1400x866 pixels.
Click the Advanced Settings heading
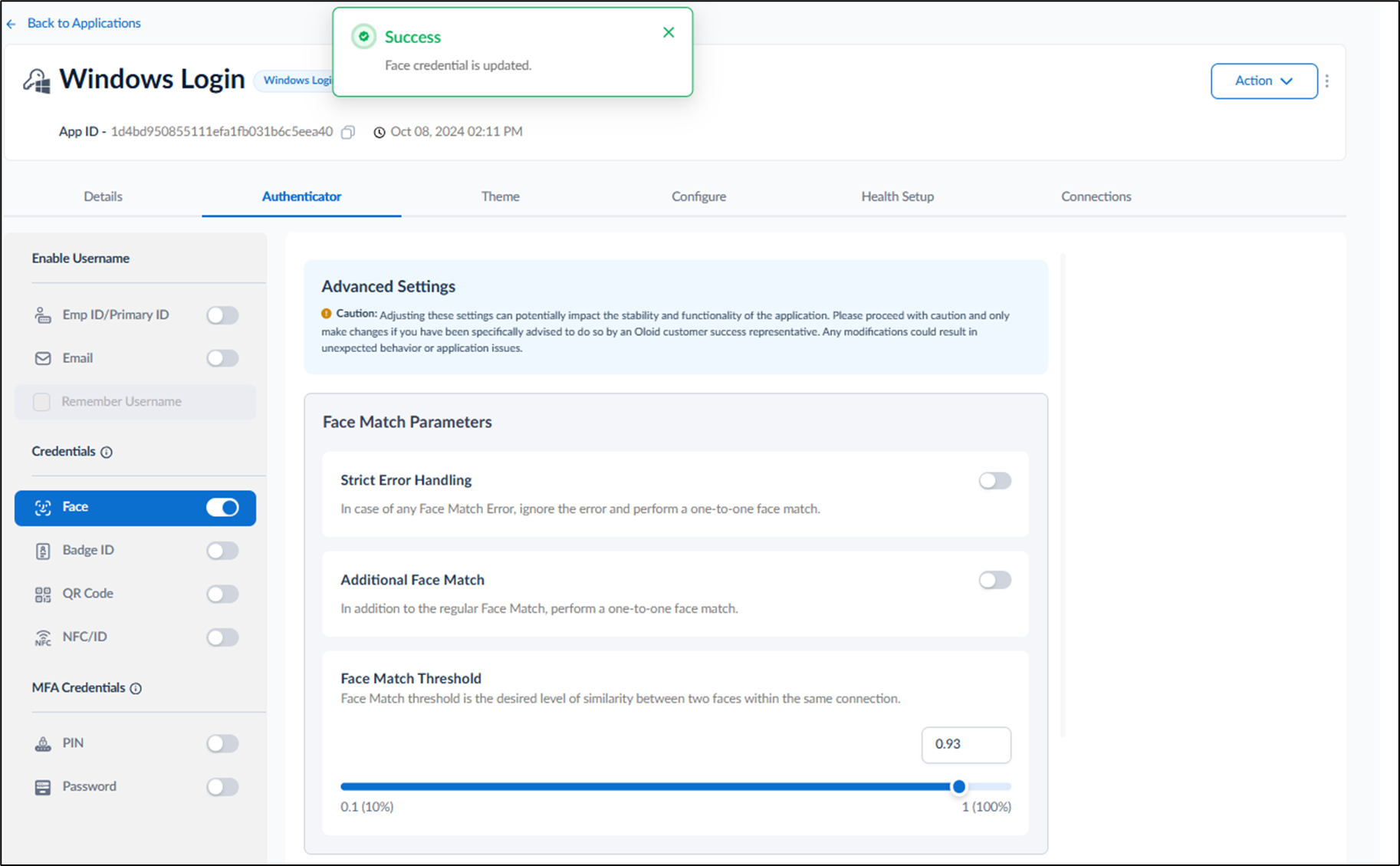pos(388,286)
